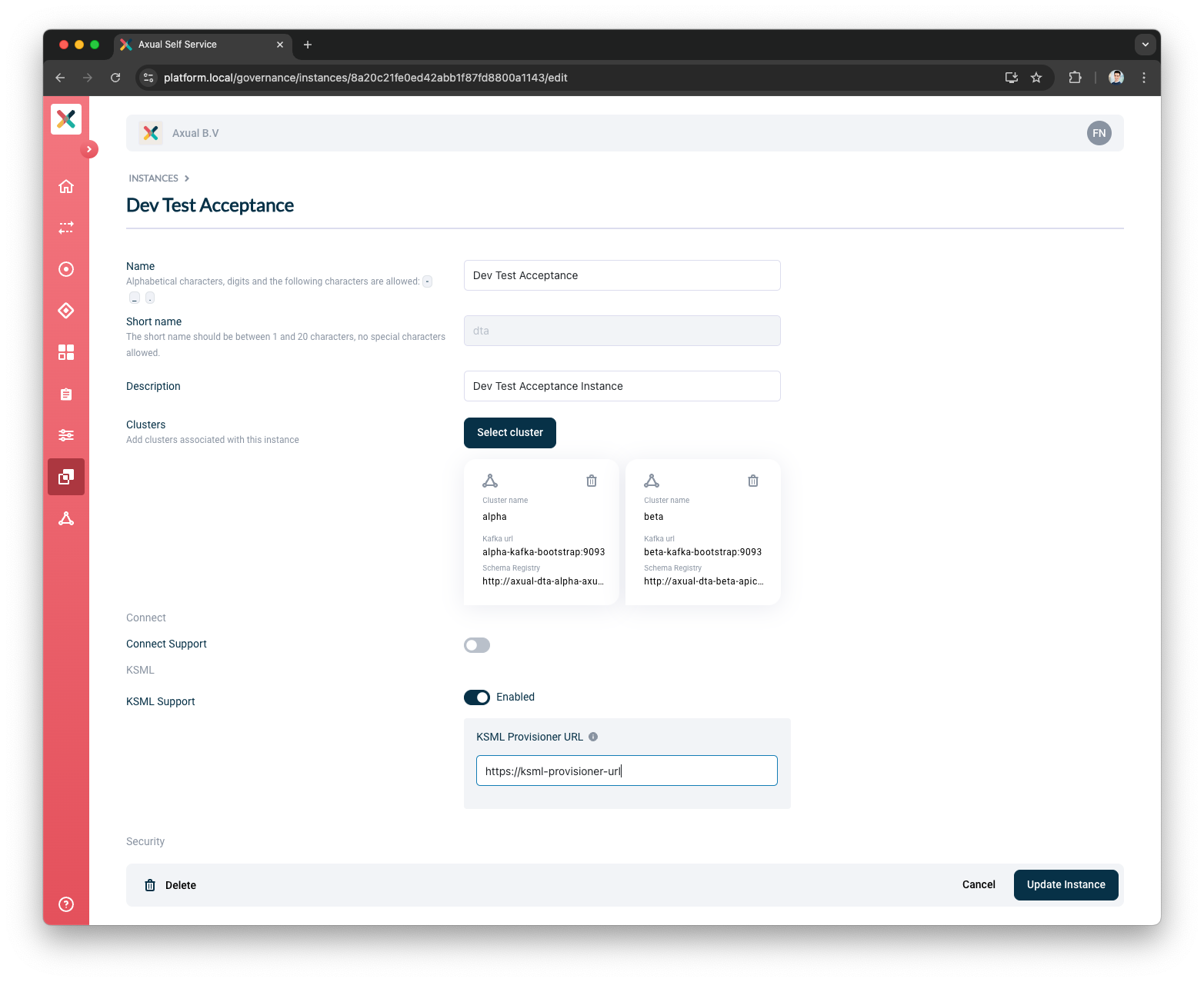View site information icon in address bar
This screenshot has height=982, width=1204.
coord(149,78)
